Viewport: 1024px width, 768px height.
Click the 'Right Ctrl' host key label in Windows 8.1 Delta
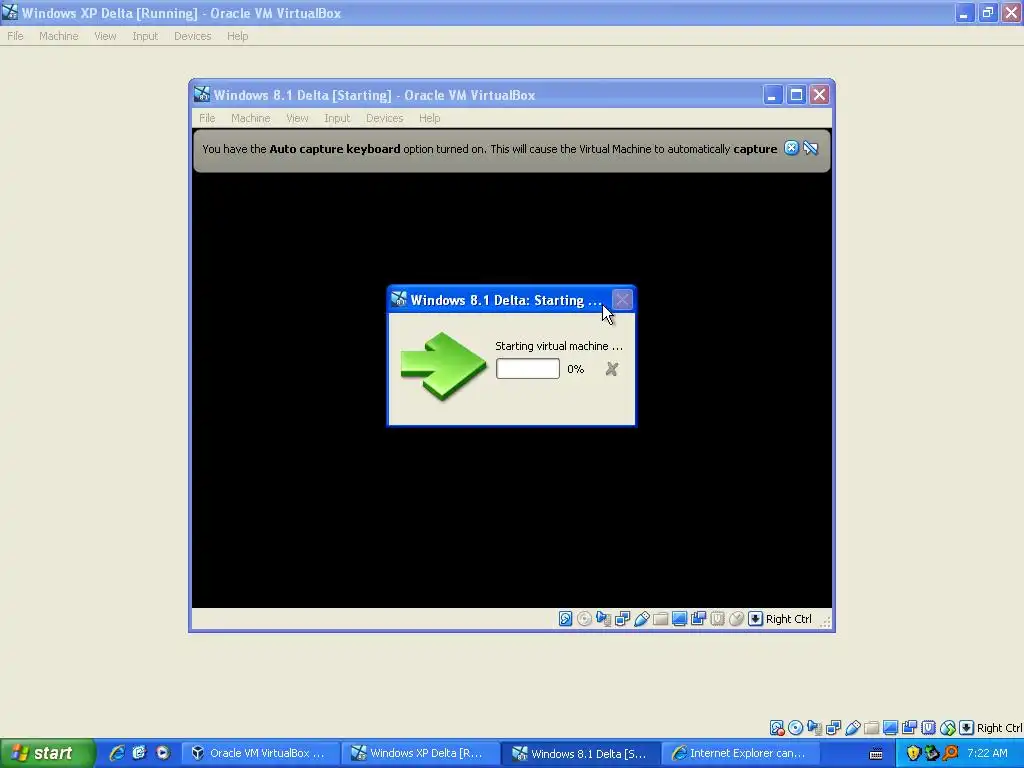click(788, 619)
